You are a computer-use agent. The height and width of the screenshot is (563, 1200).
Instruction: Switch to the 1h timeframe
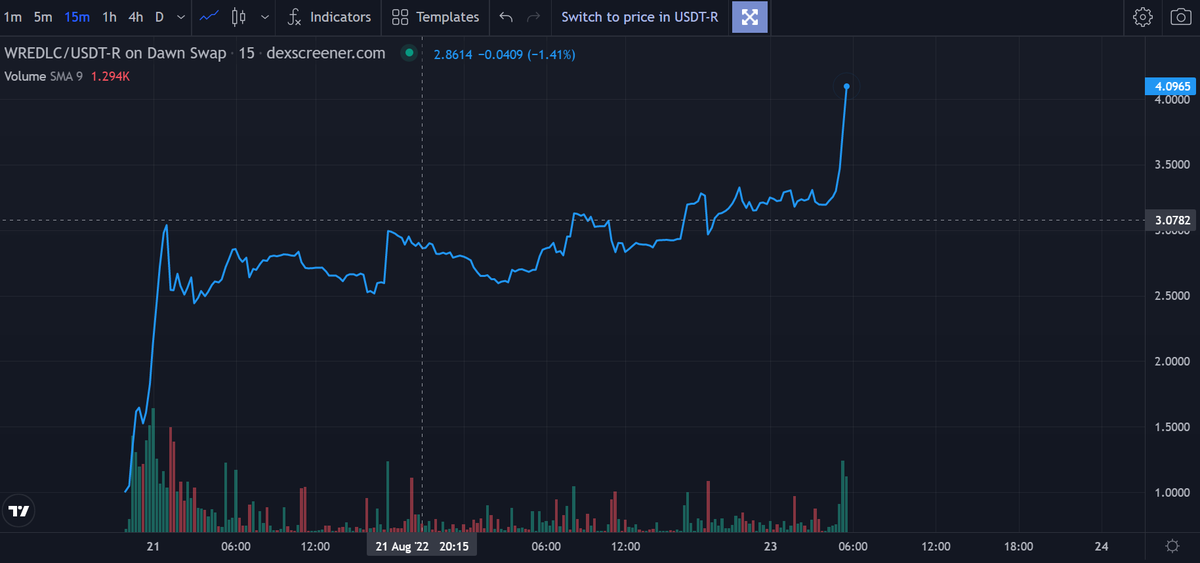(110, 17)
